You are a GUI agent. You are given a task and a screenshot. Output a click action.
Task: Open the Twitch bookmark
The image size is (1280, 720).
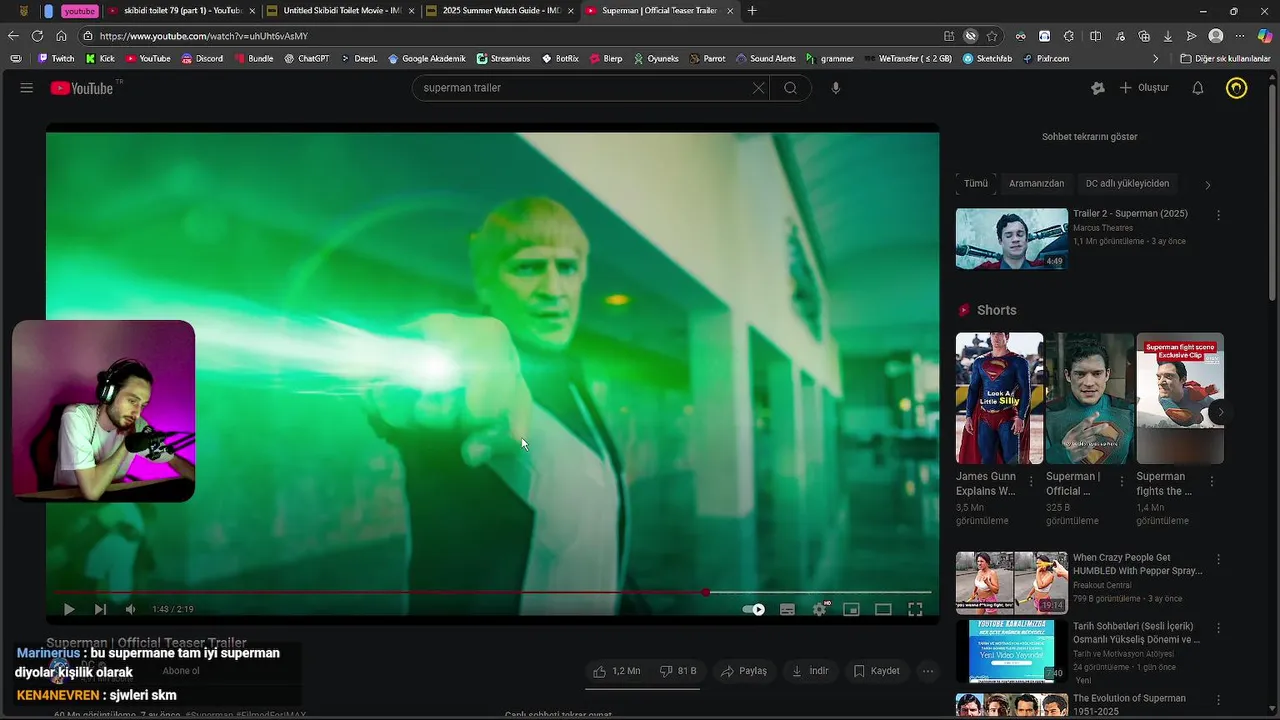[x=56, y=59]
